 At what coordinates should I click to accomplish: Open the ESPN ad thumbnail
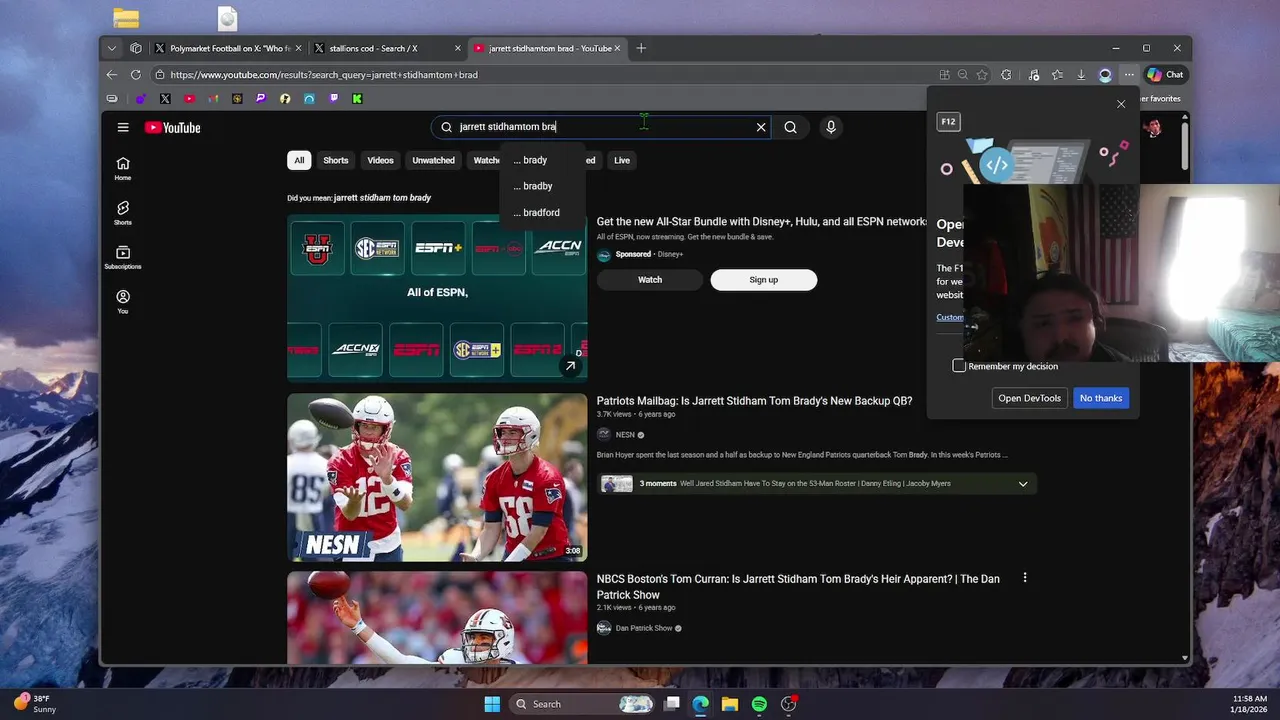point(437,298)
